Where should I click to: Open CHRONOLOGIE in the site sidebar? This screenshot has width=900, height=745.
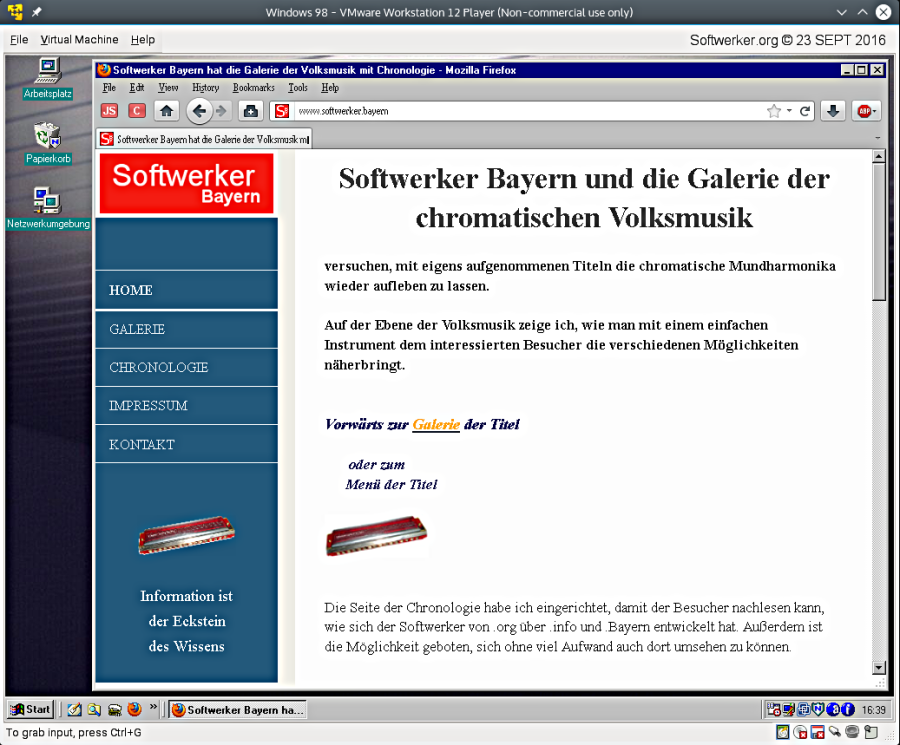(158, 367)
